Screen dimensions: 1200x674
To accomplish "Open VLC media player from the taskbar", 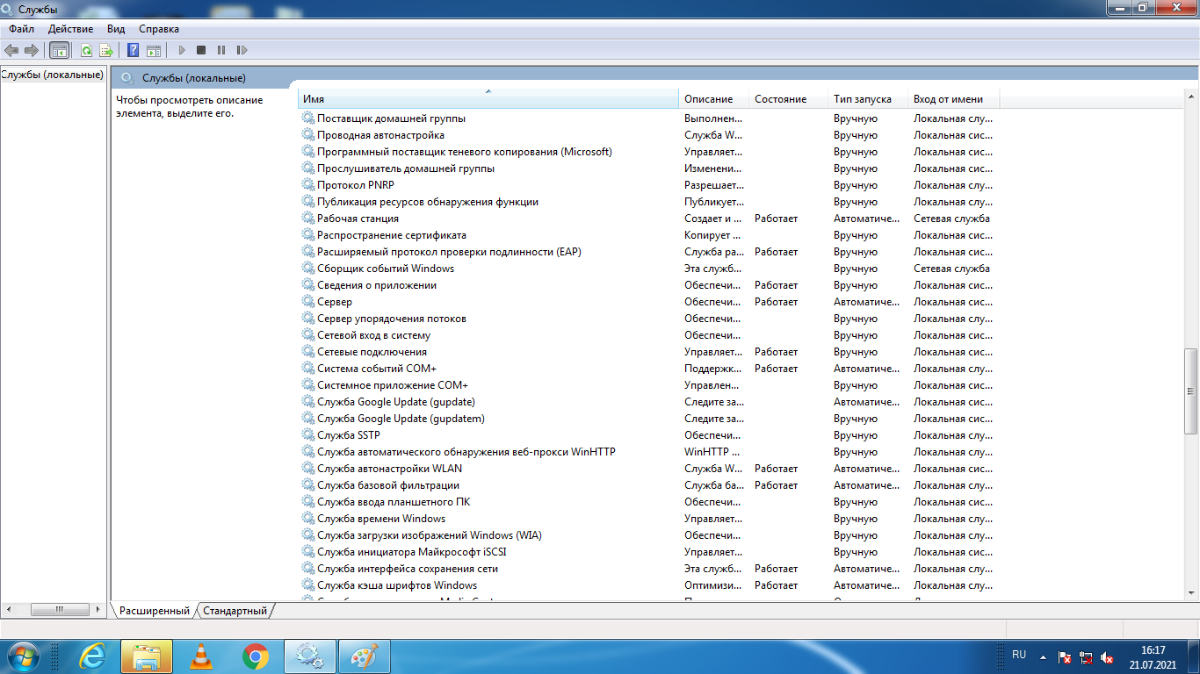I will pyautogui.click(x=201, y=657).
